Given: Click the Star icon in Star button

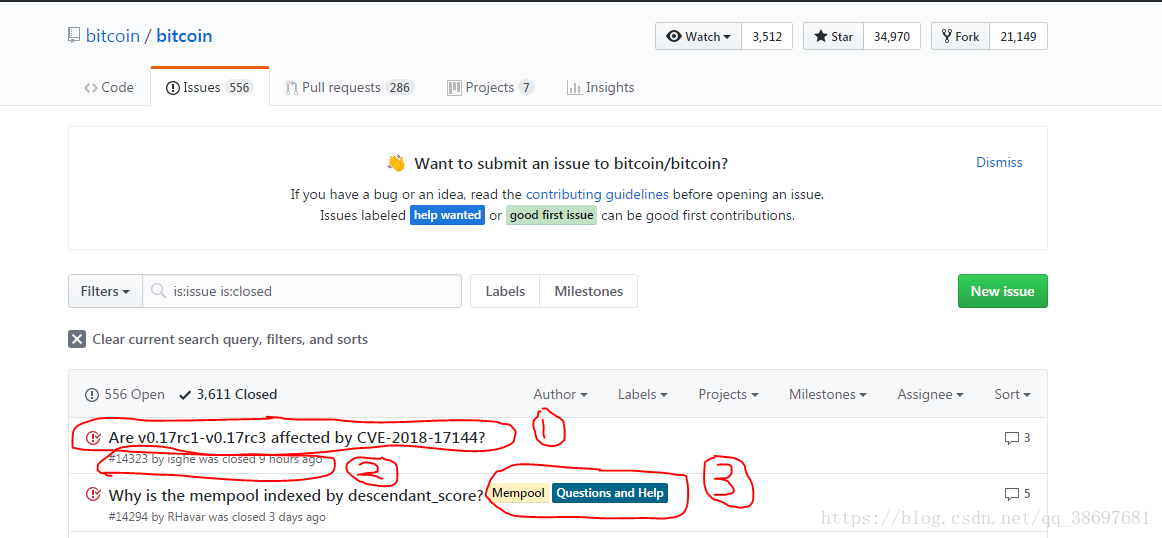Looking at the screenshot, I should (x=820, y=36).
